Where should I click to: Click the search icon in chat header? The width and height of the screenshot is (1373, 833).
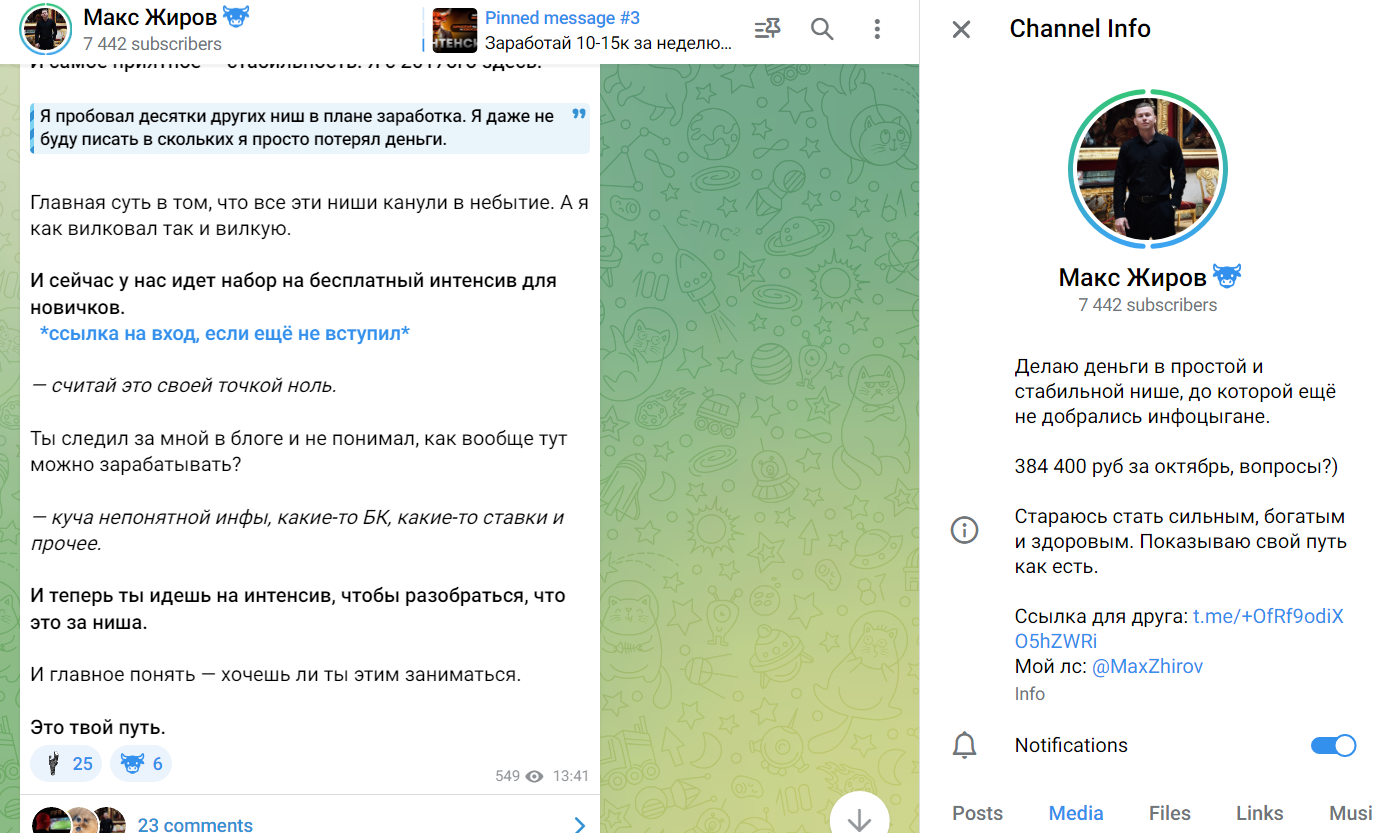[822, 29]
